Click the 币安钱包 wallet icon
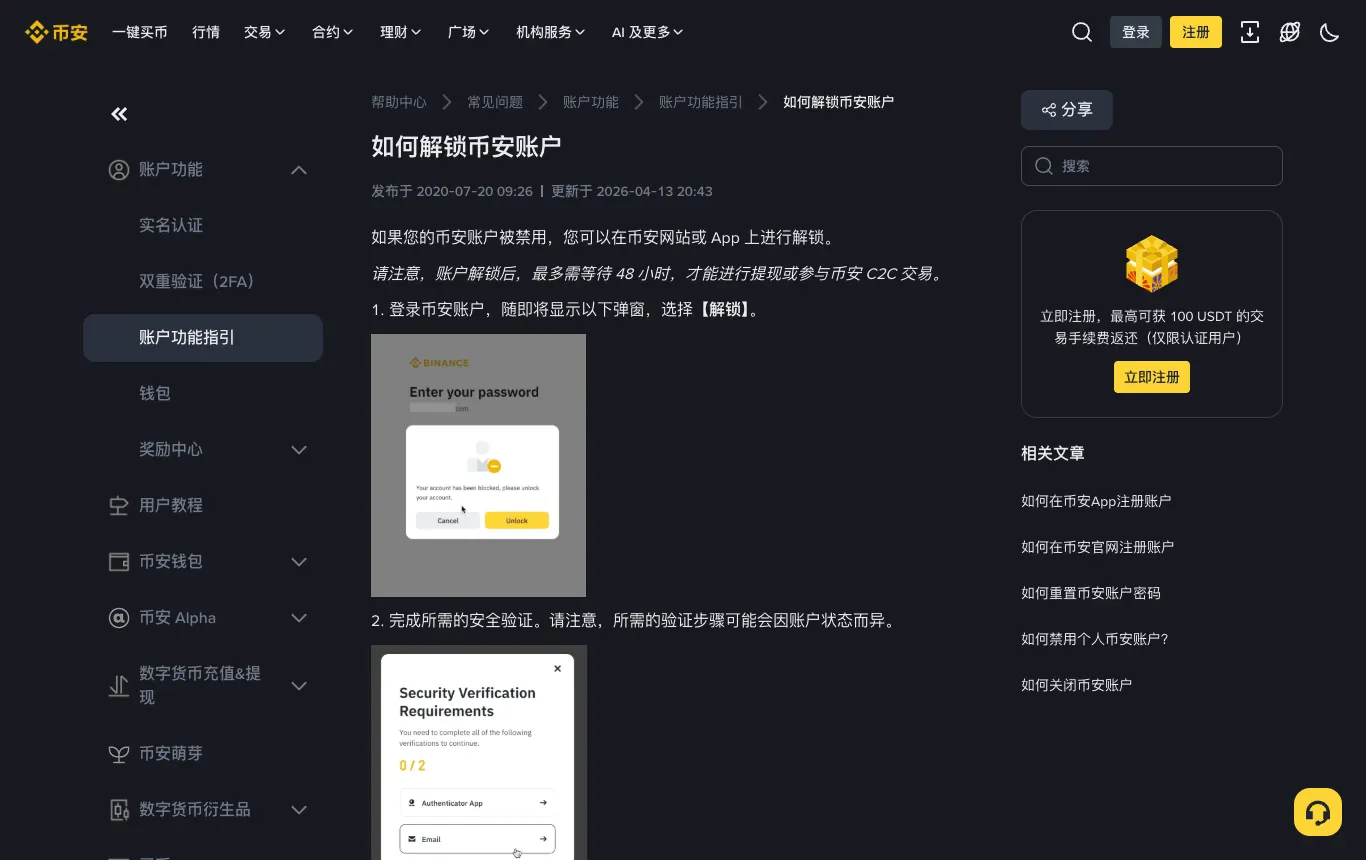The image size is (1366, 860). [x=119, y=562]
